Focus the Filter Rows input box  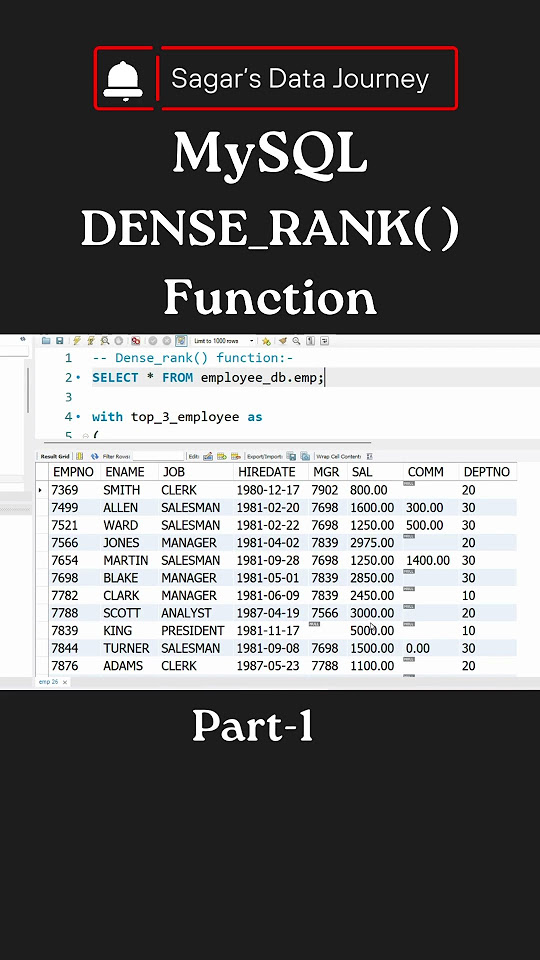click(x=158, y=456)
